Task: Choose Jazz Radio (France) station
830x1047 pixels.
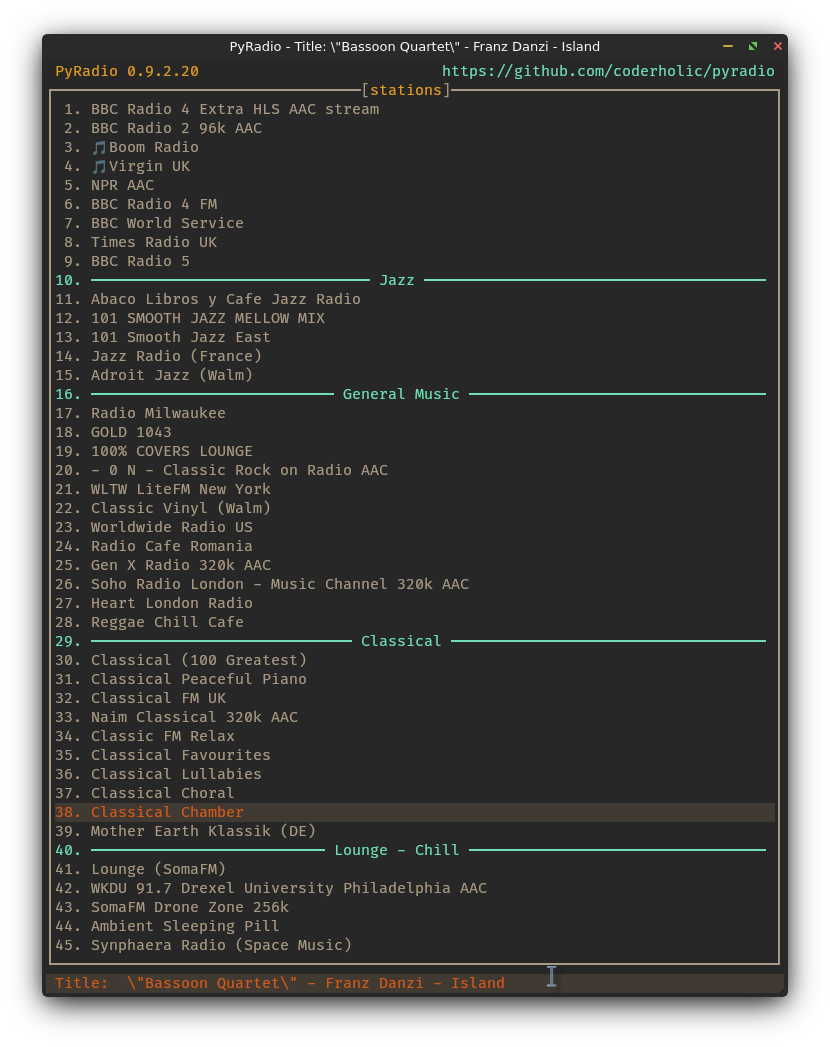Action: 176,356
